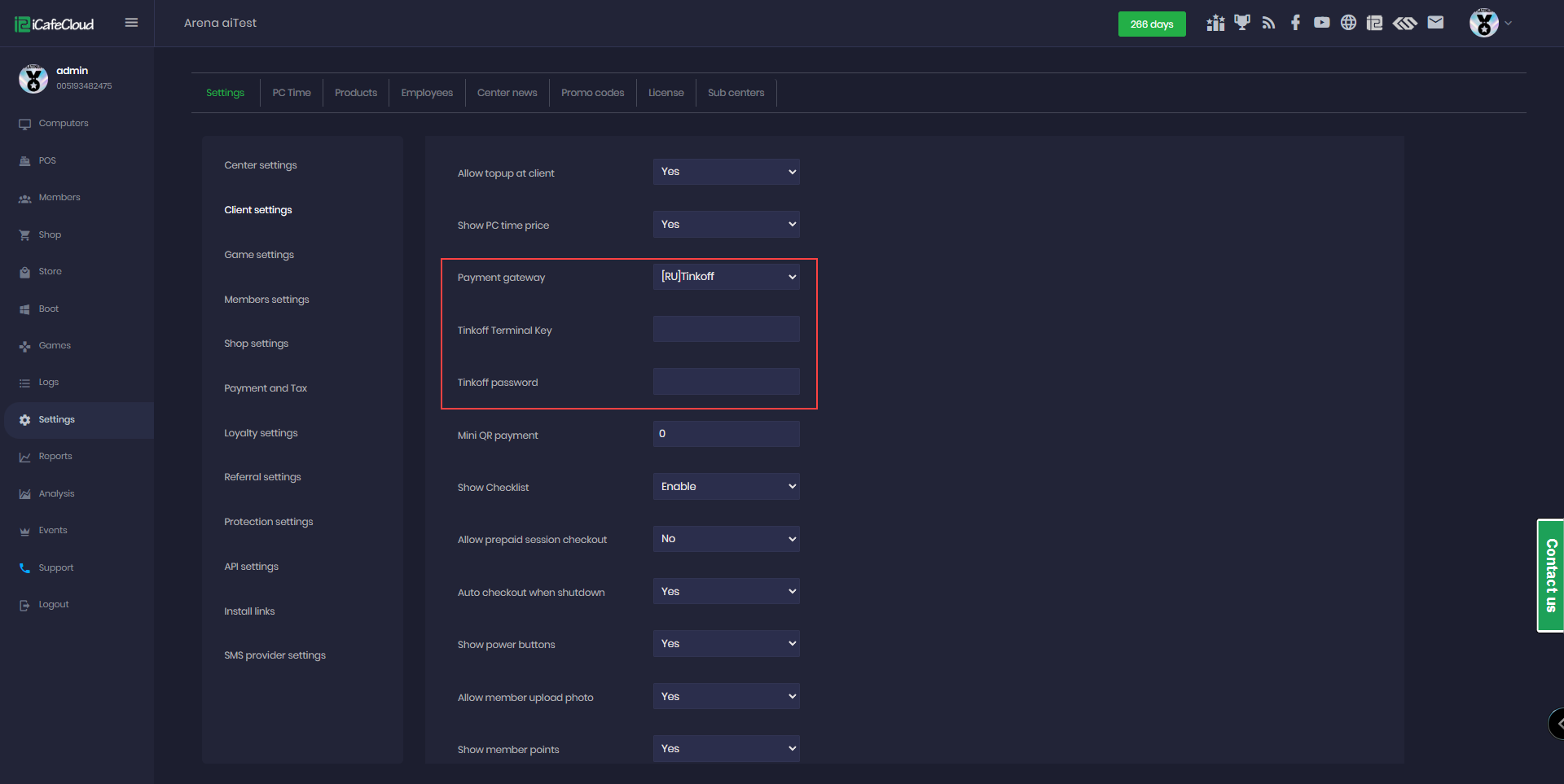Image resolution: width=1564 pixels, height=784 pixels.
Task: Expand the admin profile menu chevron
Action: click(x=1508, y=24)
